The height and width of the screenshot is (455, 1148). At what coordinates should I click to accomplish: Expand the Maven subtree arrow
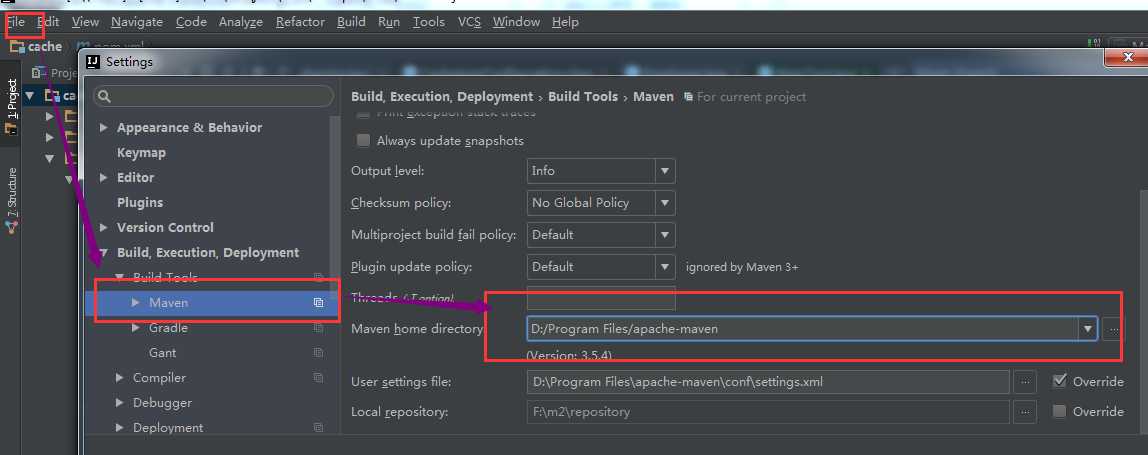click(135, 303)
